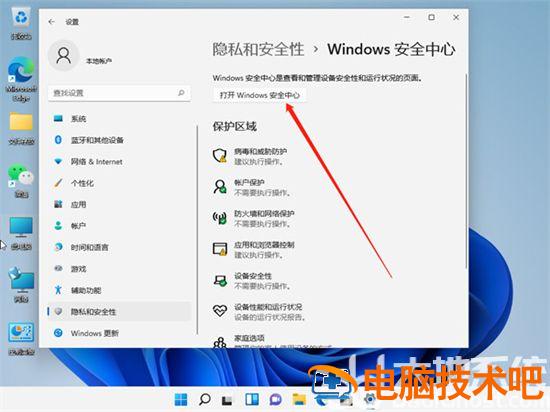Click the 打开 Windows 安全中心 button
The image size is (550, 412).
click(260, 95)
